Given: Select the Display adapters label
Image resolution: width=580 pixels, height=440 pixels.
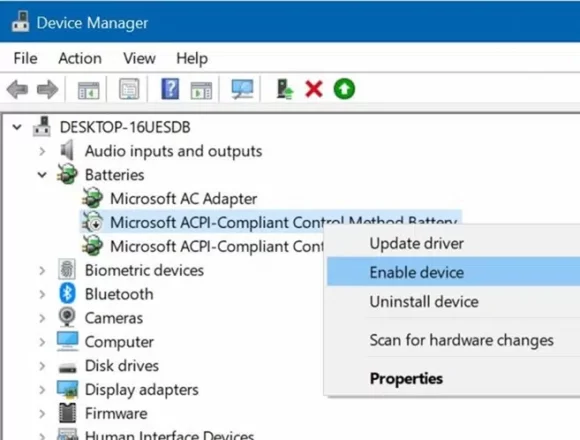Looking at the screenshot, I should click(x=142, y=390).
